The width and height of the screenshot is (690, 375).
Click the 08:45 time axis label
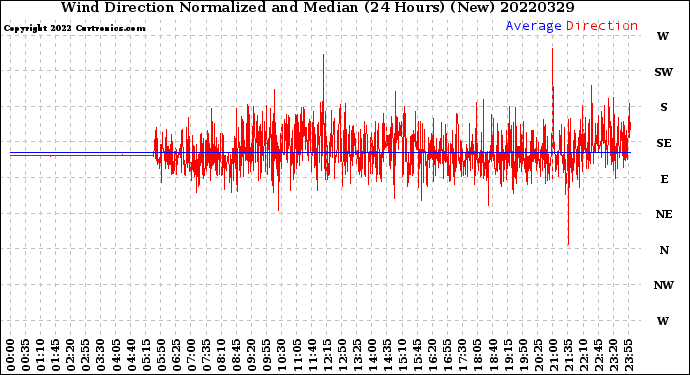point(236,356)
